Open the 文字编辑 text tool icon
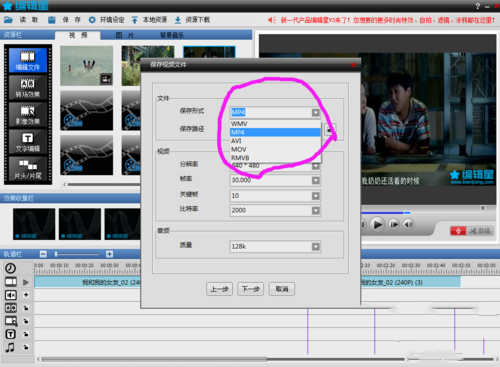Screen dimensions: 500x367 (28, 142)
